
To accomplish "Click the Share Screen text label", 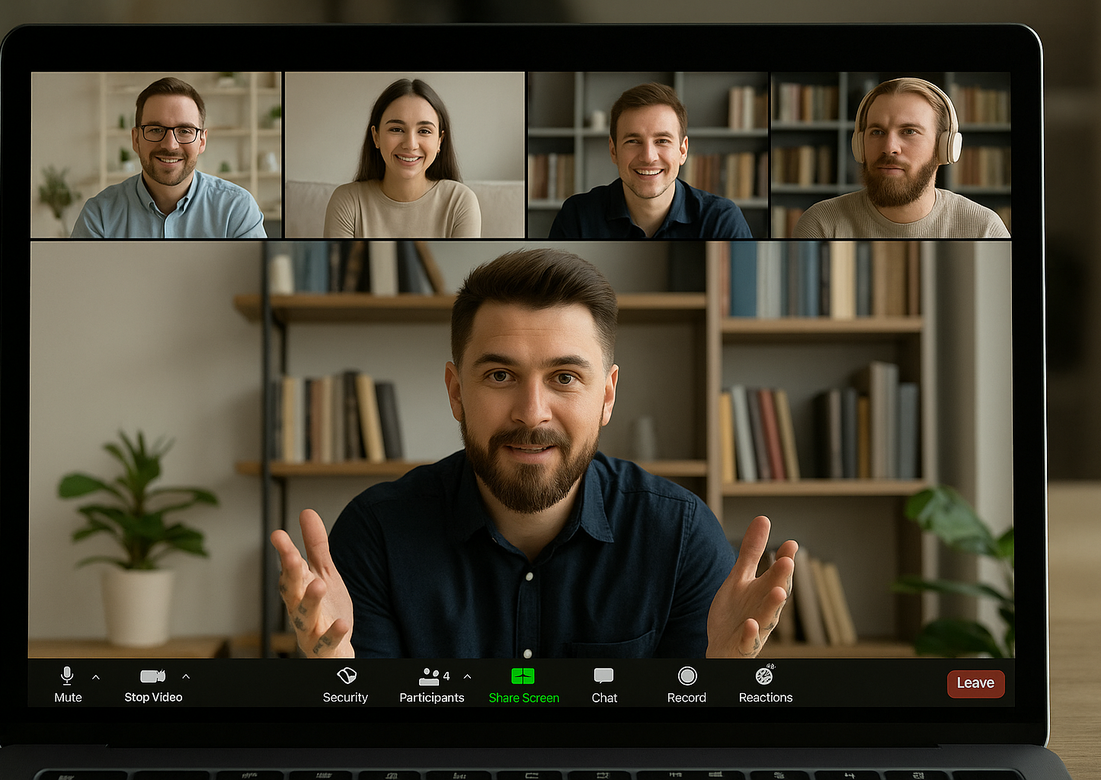I will (524, 698).
